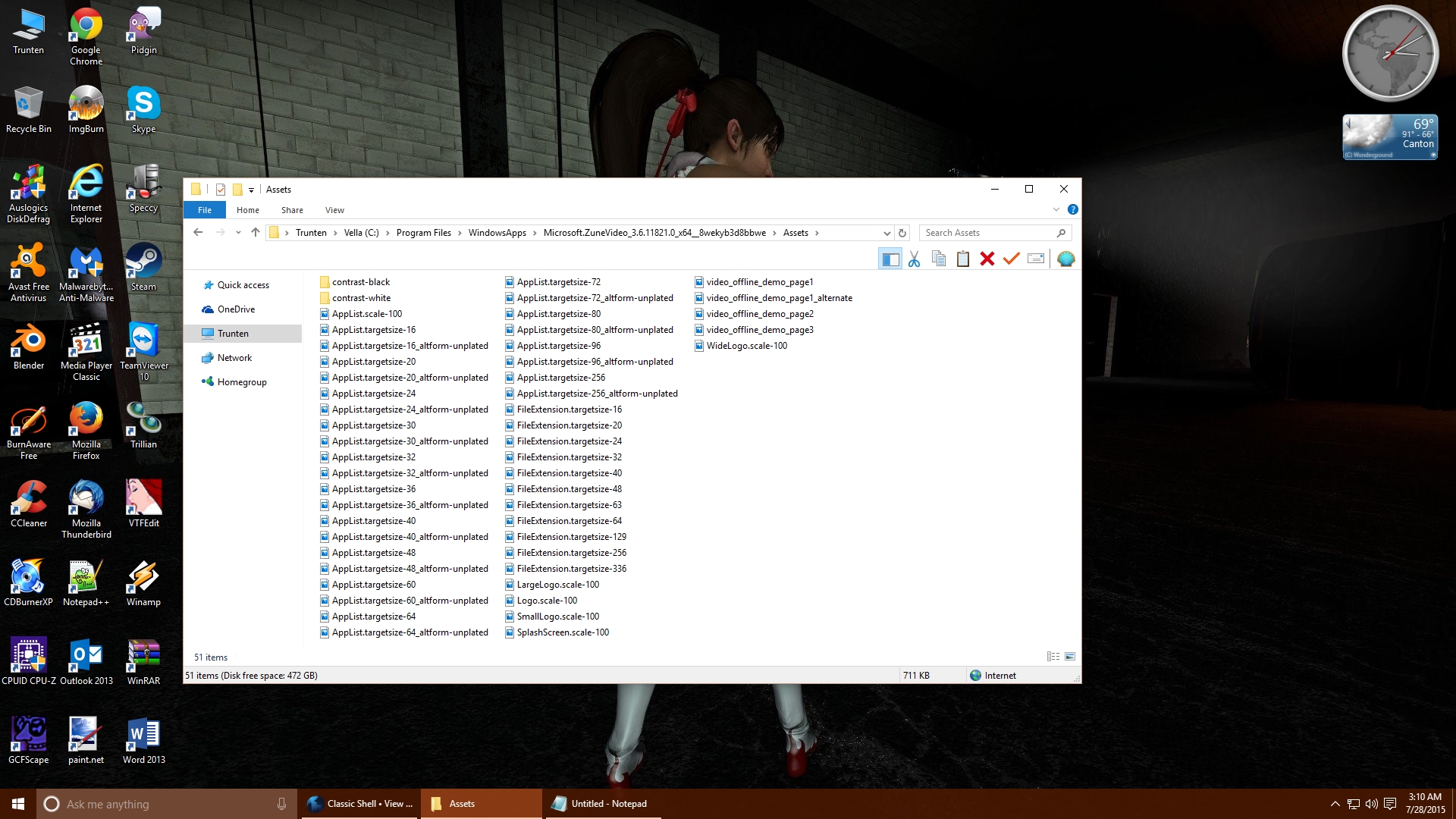The image size is (1456, 819).
Task: Open Classic Shell settings shell icon
Action: pyautogui.click(x=1065, y=259)
